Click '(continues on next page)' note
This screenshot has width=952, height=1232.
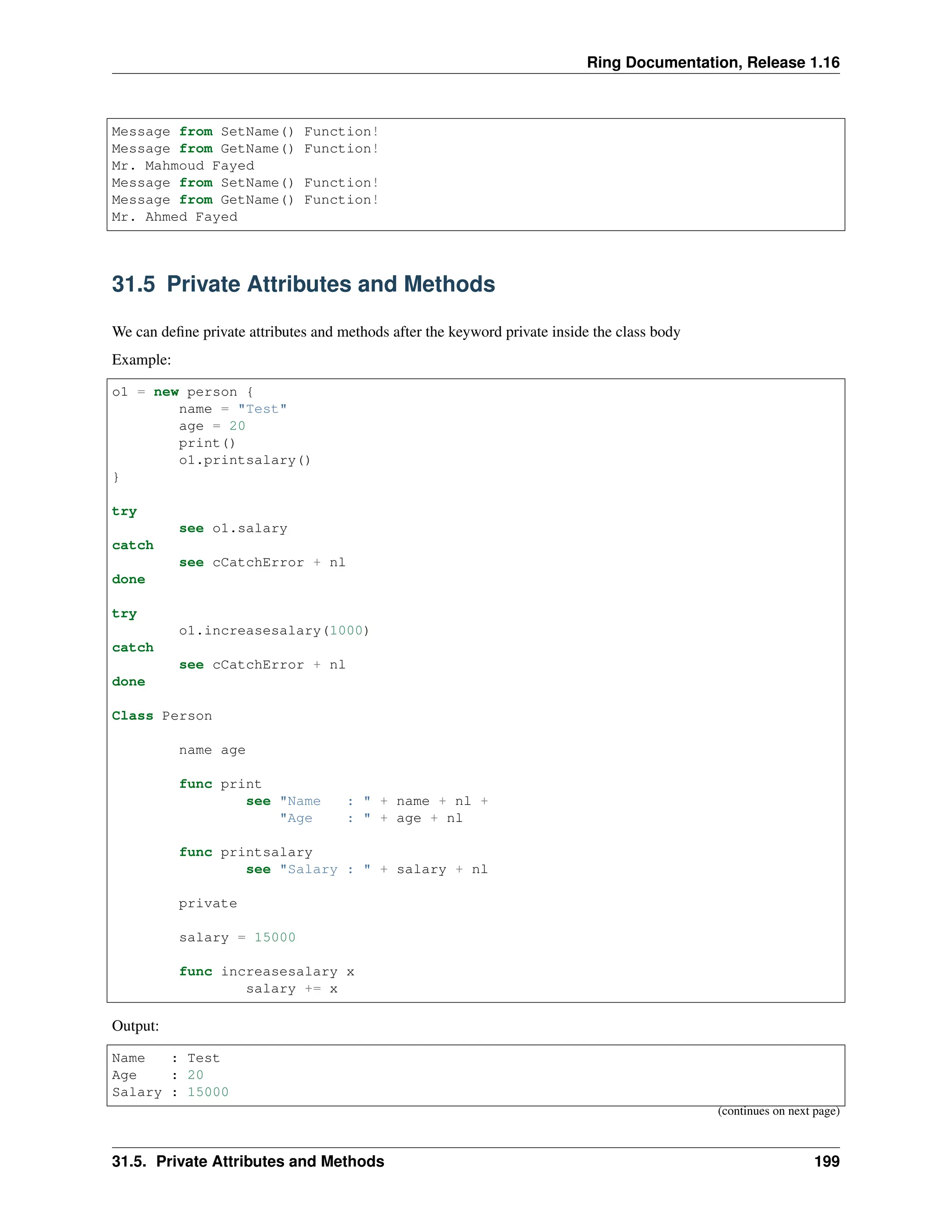coord(778,1111)
